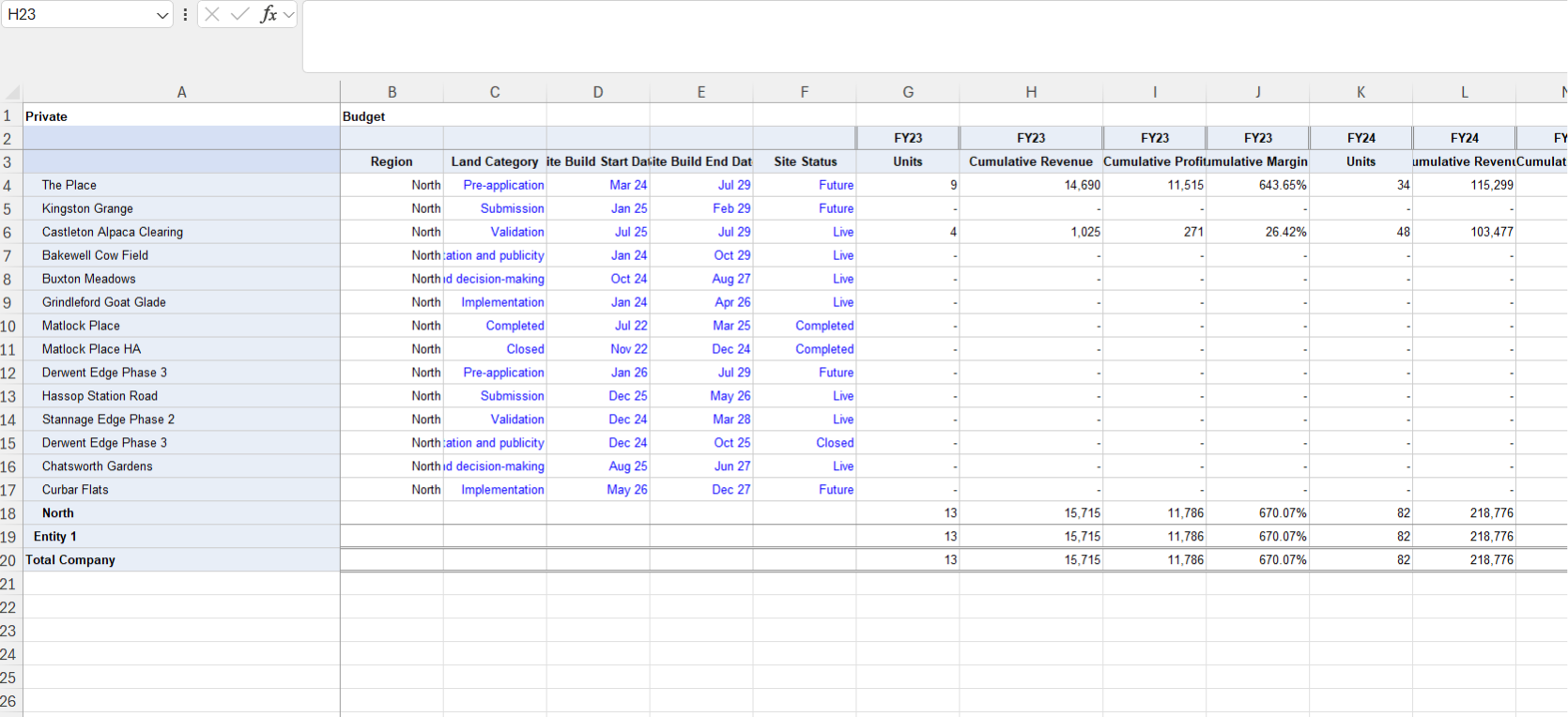1568x717 pixels.
Task: Select the "Private" cell in row 1
Action: coord(181,115)
